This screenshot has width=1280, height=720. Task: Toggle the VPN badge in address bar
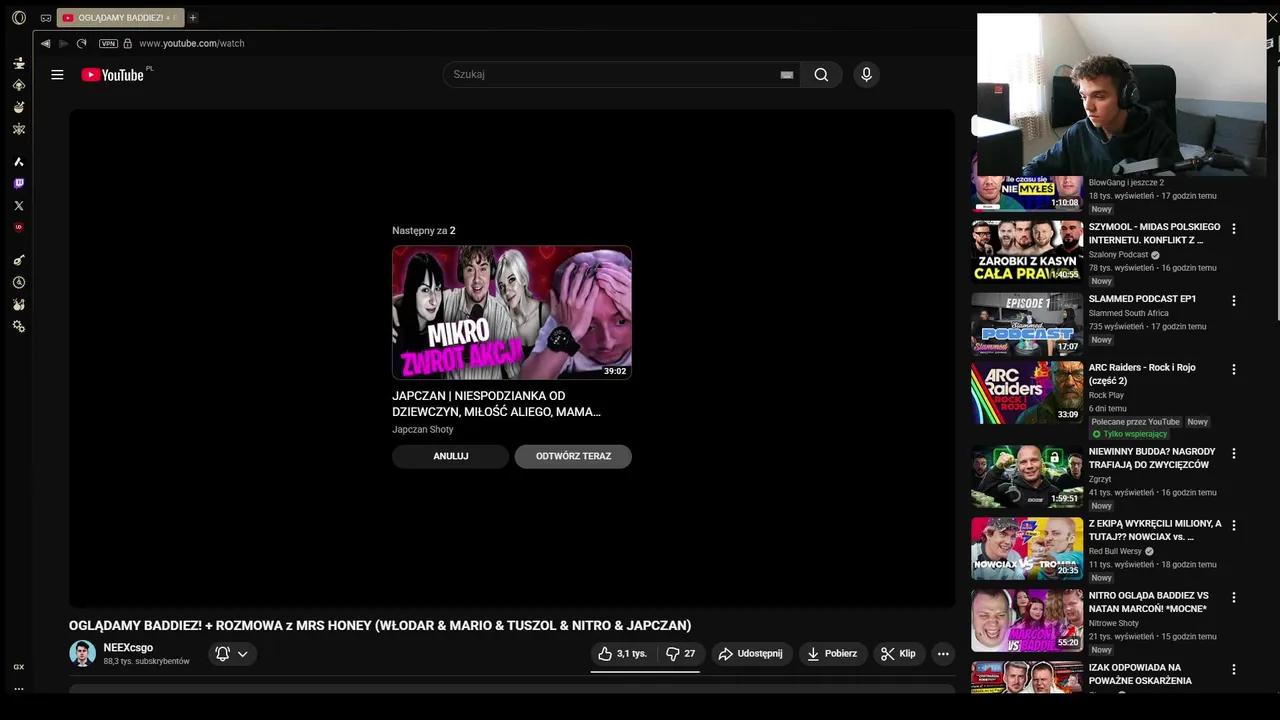pyautogui.click(x=108, y=43)
